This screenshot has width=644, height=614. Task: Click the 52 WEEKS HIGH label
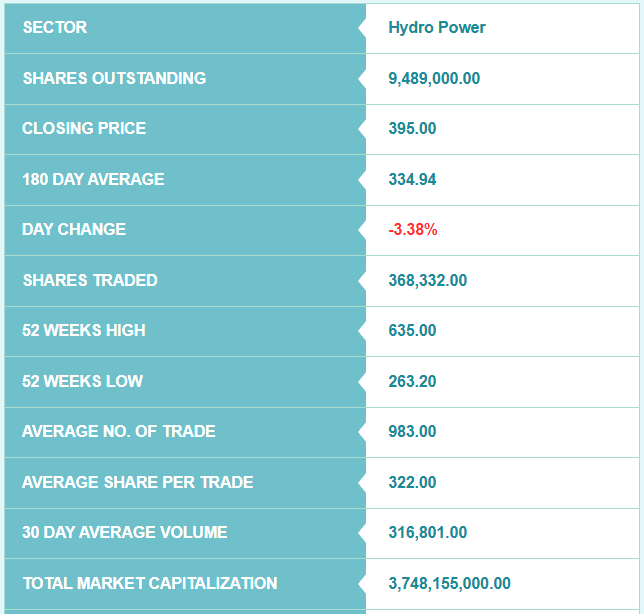pyautogui.click(x=84, y=331)
